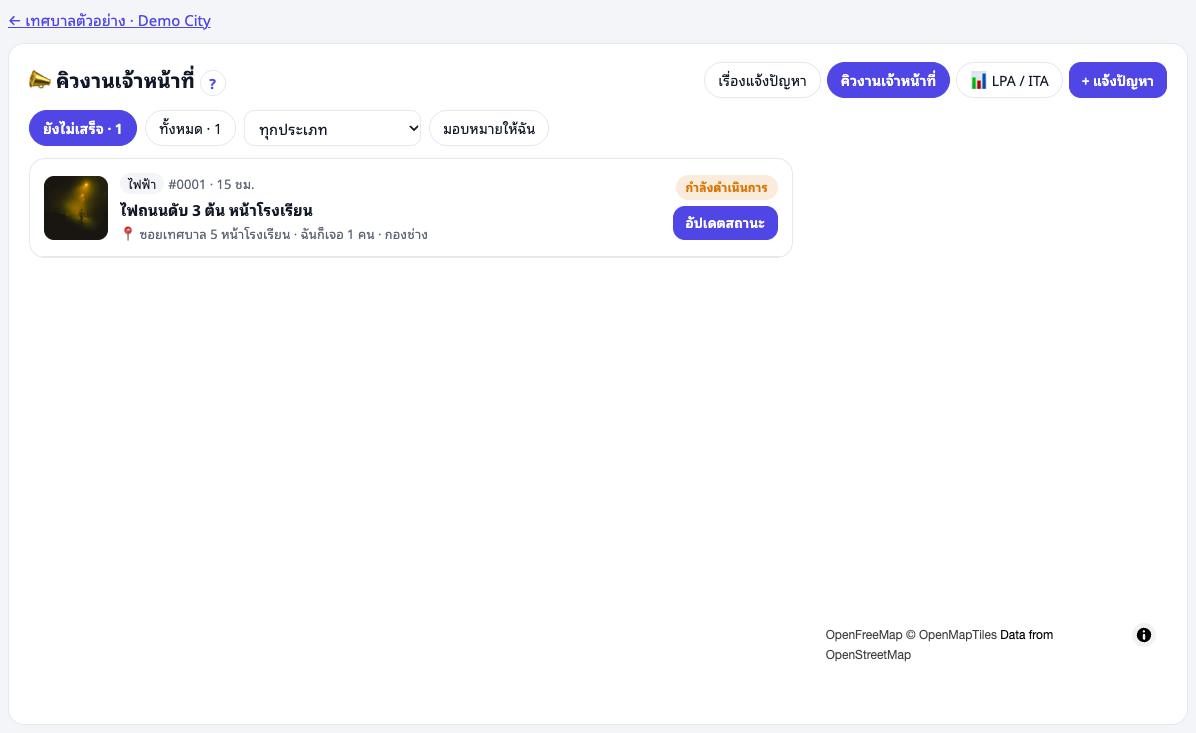This screenshot has width=1196, height=733.
Task: Click the map attribution info icon
Action: point(1143,635)
